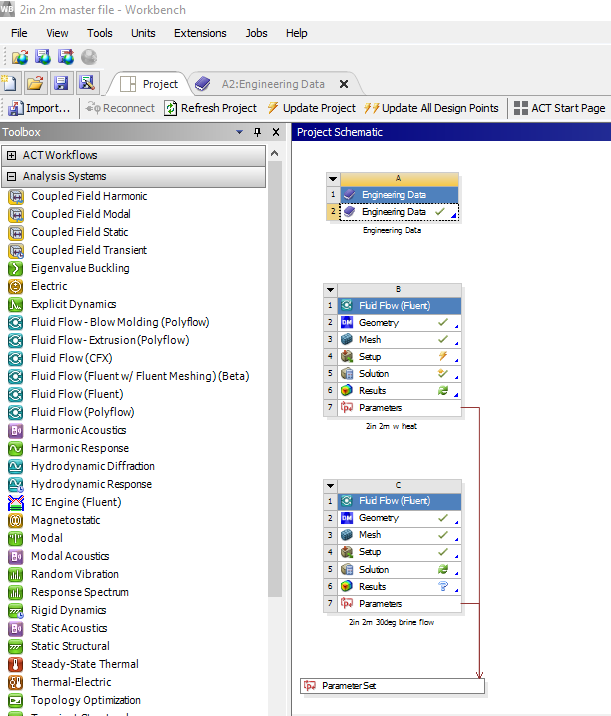Screen dimensions: 611x716
Task: Expand the ACT Workflows section
Action: (11, 155)
